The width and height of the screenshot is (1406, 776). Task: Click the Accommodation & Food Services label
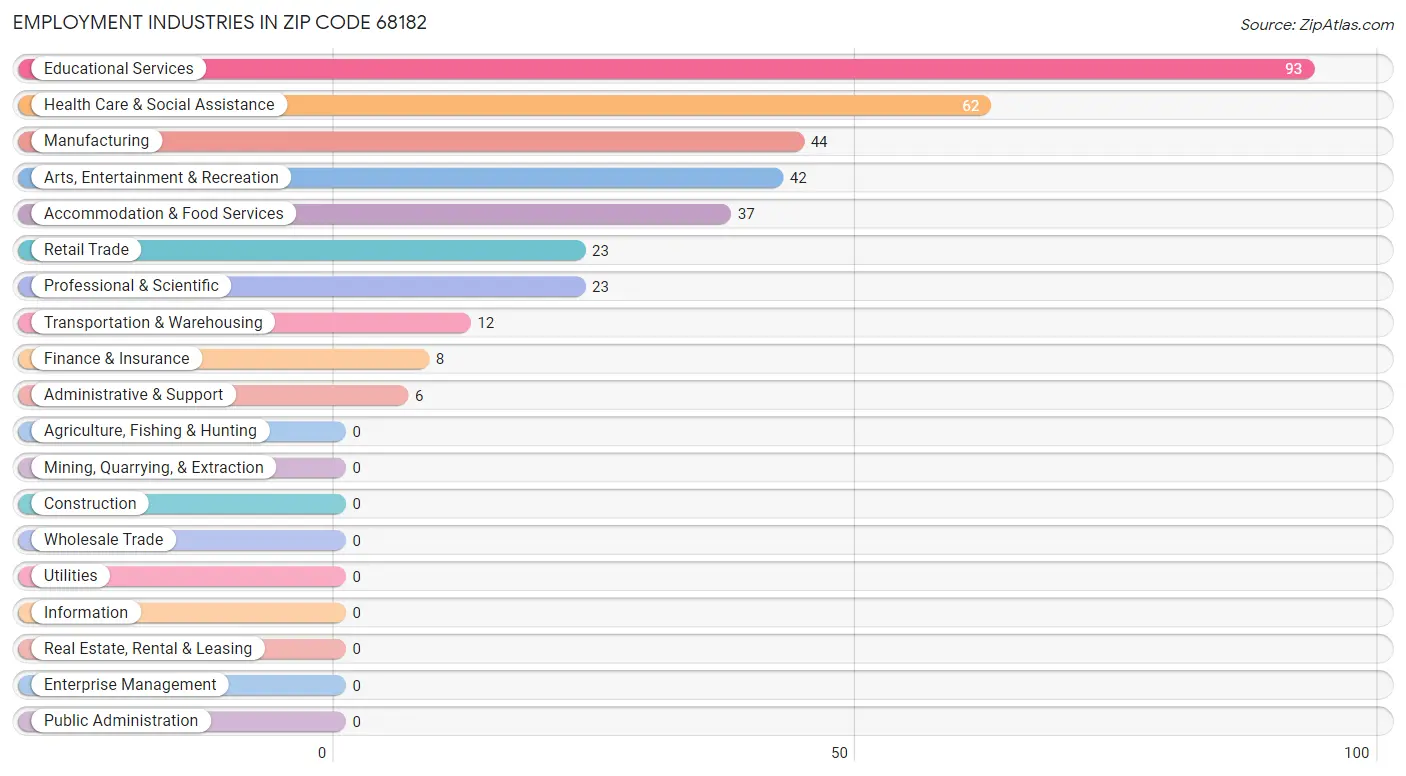(x=163, y=214)
